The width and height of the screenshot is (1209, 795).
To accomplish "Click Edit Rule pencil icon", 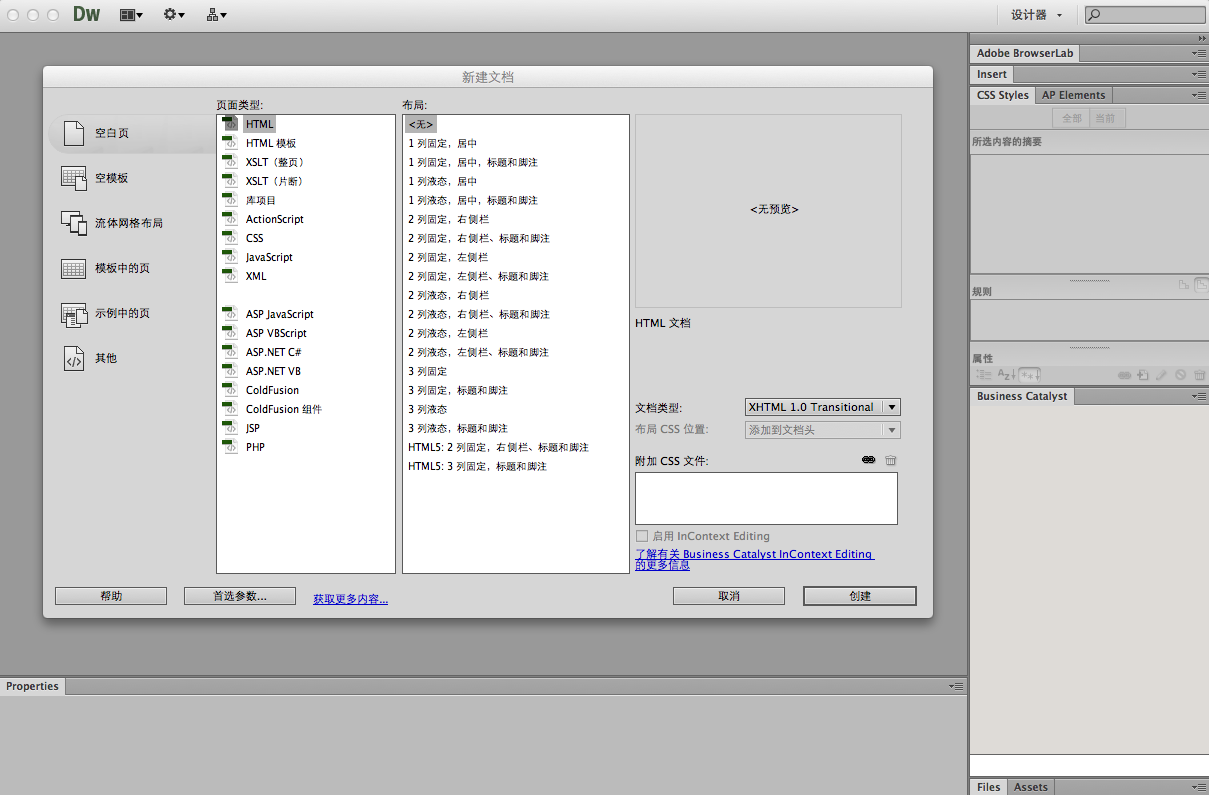I will tap(1161, 375).
